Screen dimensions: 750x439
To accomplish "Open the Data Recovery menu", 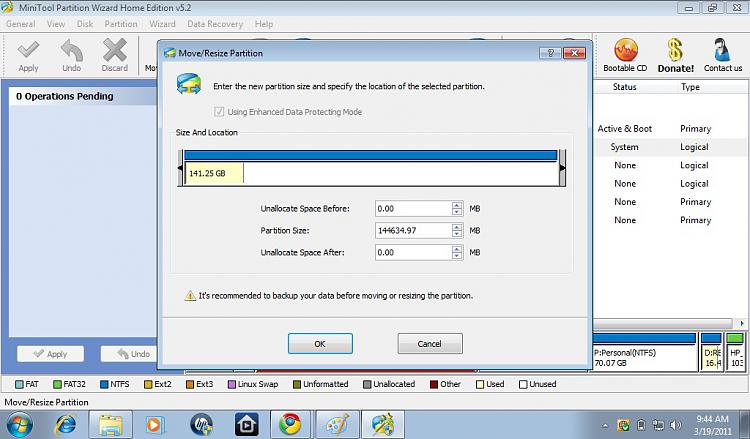I will (215, 24).
